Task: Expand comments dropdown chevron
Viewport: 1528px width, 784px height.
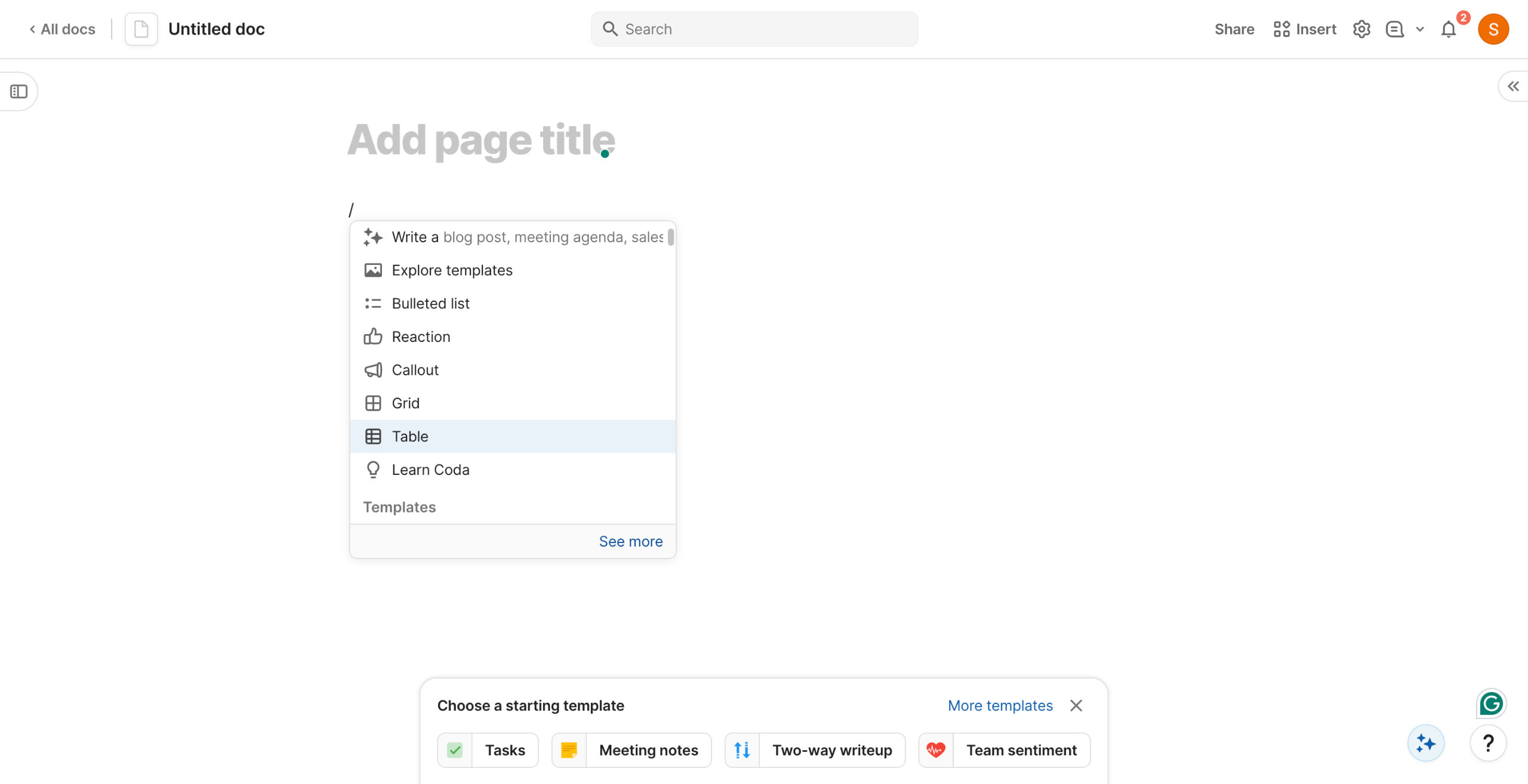Action: pyautogui.click(x=1420, y=29)
